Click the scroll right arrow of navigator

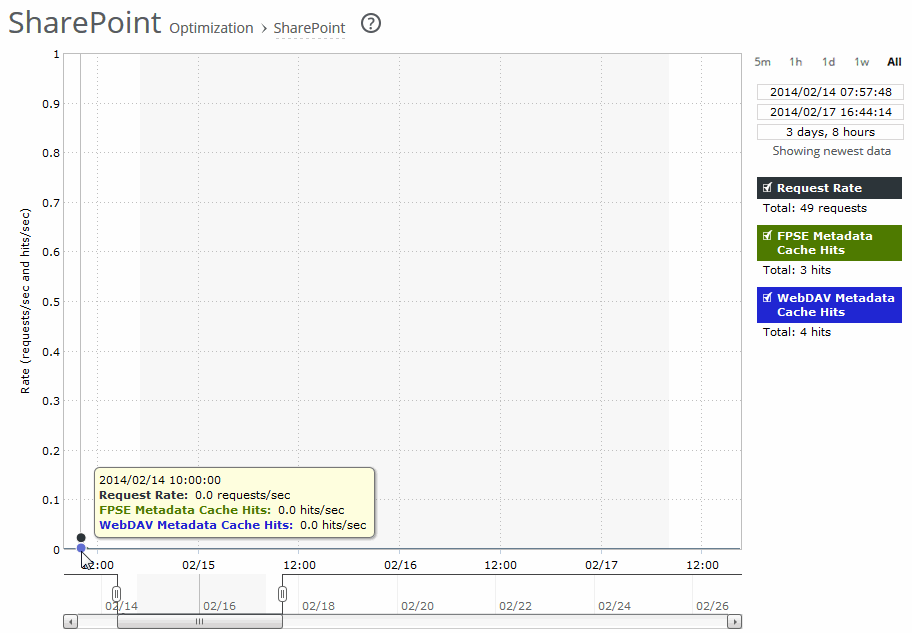735,621
